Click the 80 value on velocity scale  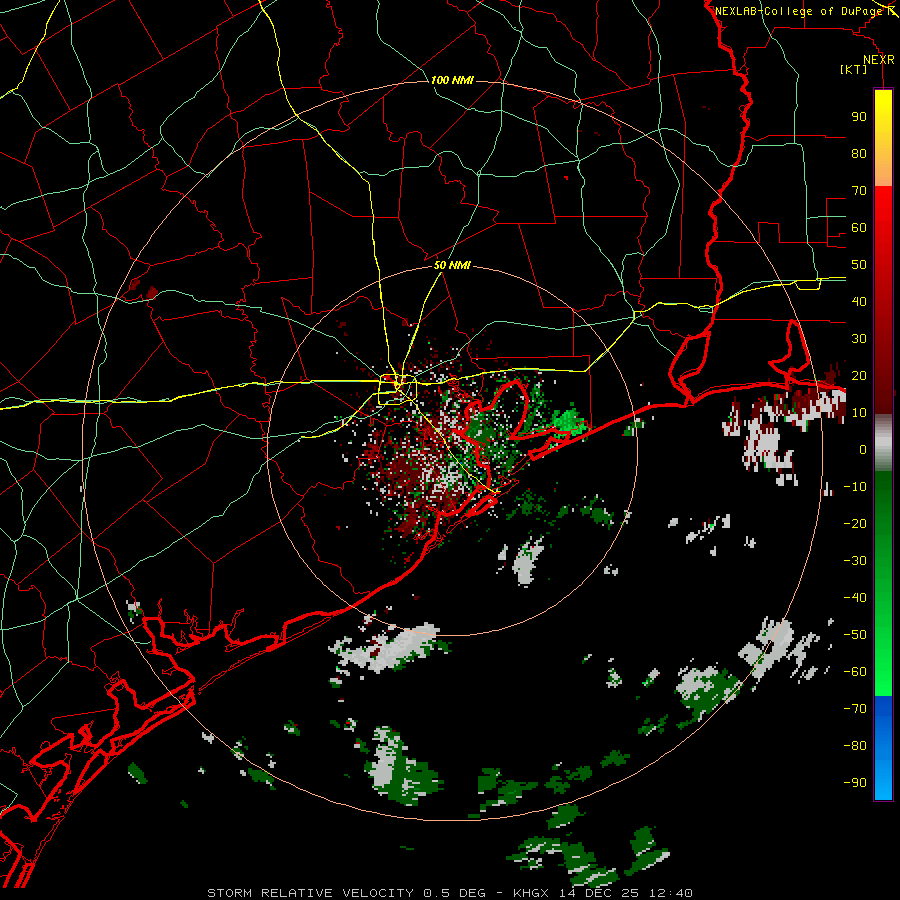click(859, 154)
